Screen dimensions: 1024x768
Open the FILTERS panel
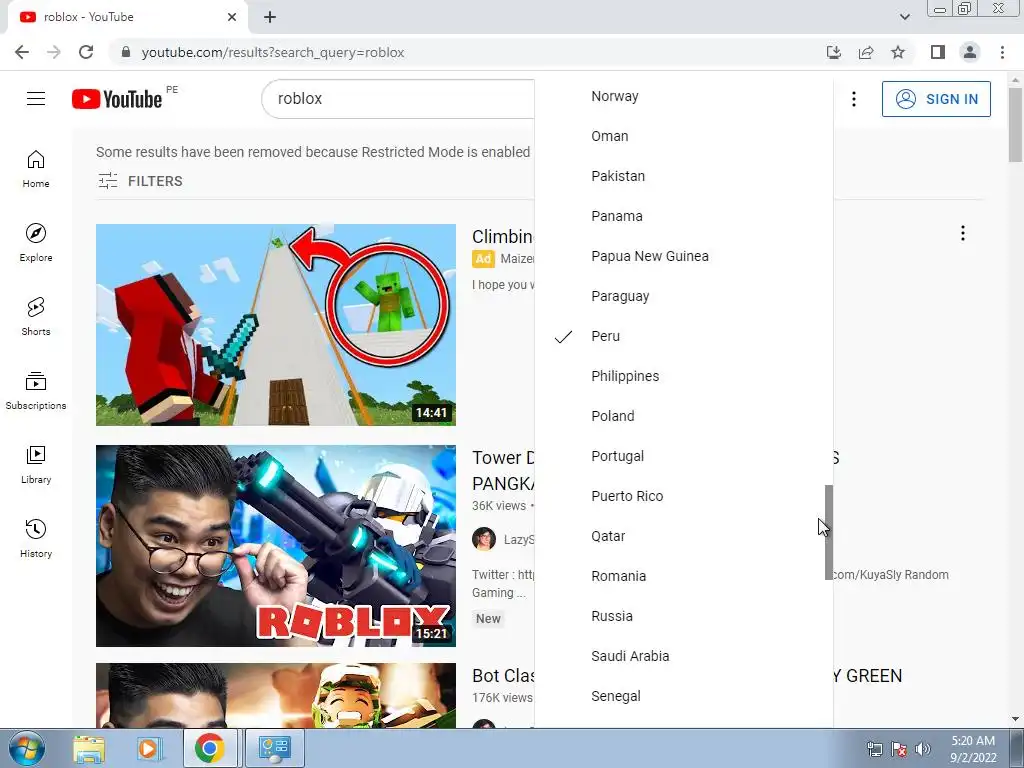click(x=140, y=181)
